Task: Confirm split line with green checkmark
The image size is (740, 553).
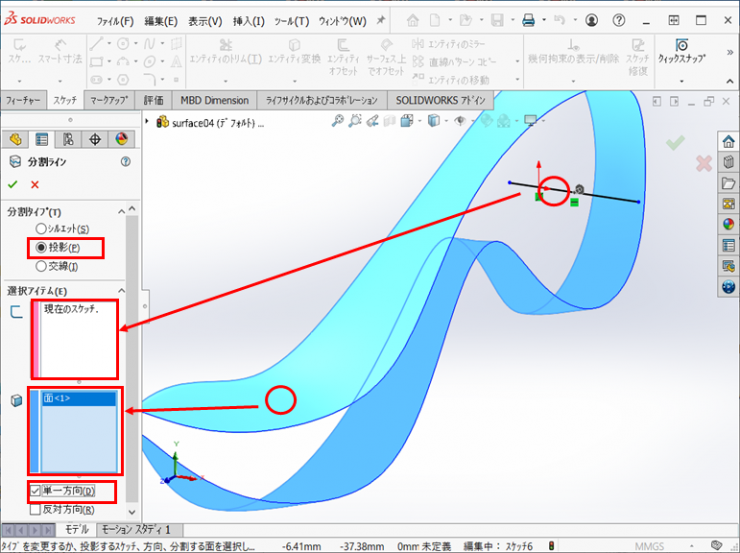Action: point(13,184)
